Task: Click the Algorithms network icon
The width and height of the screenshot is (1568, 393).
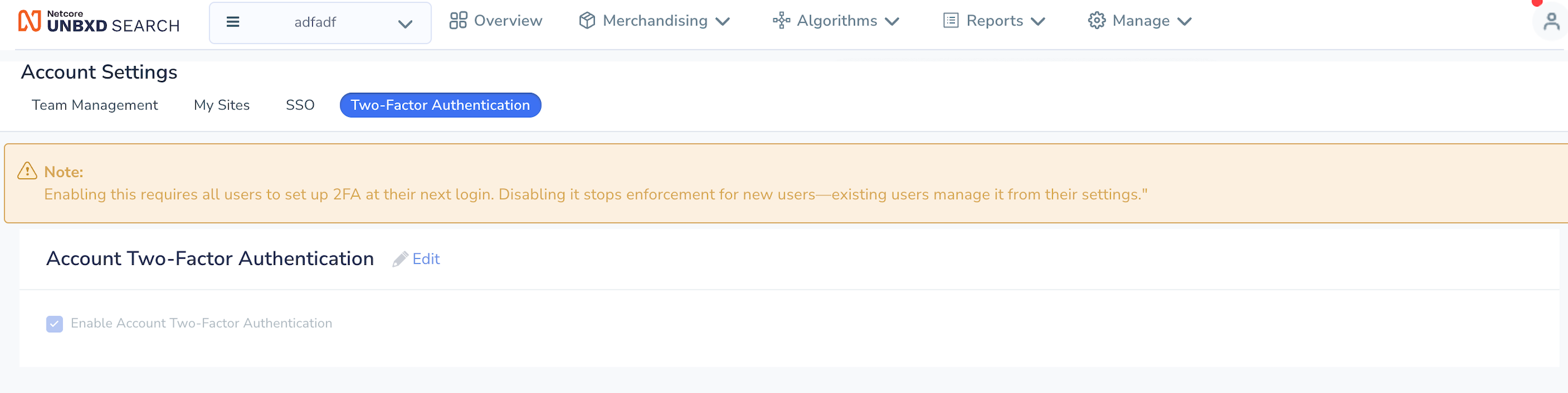Action: (x=781, y=21)
